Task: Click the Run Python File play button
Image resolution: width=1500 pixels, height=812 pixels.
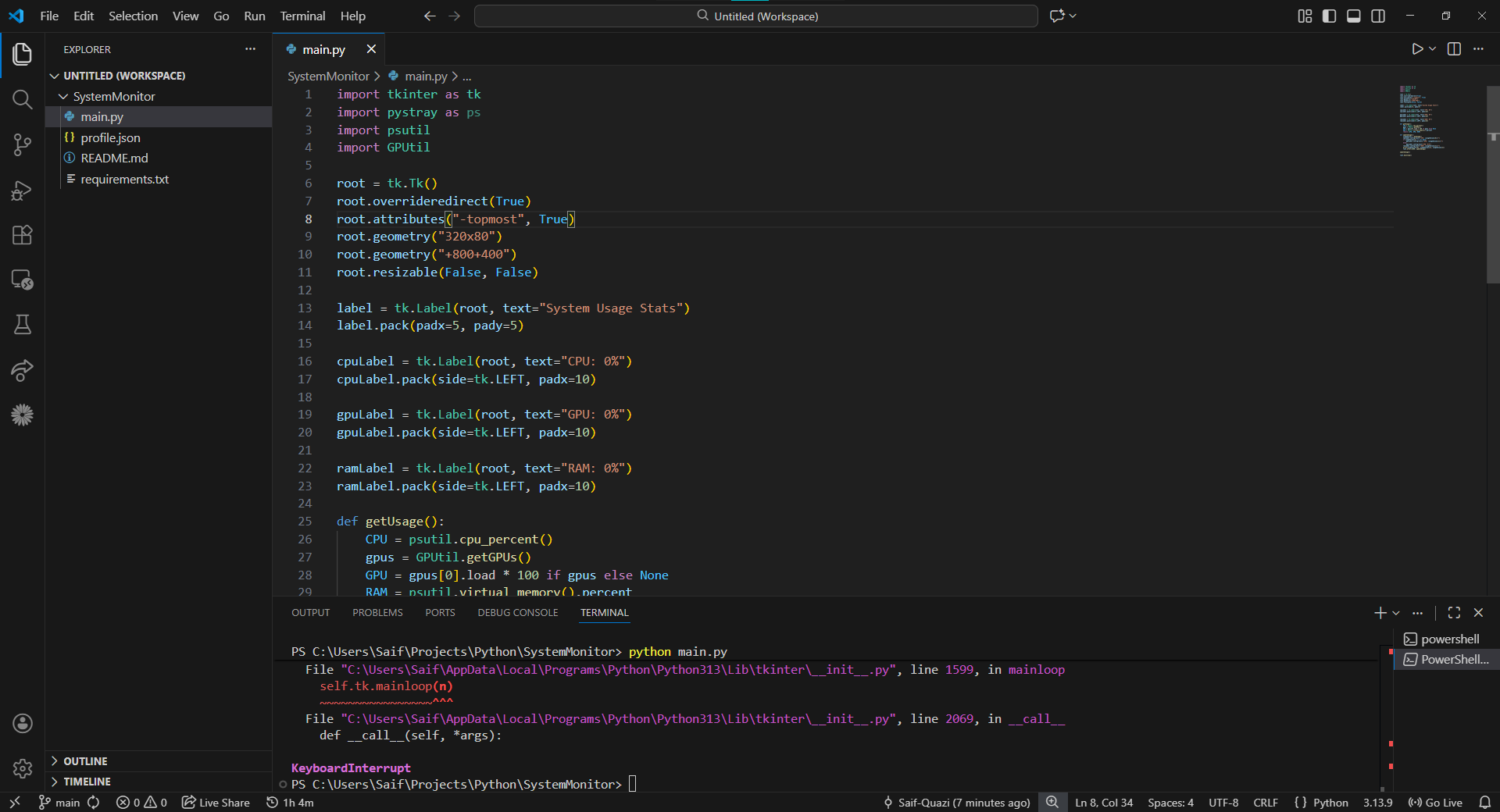Action: tap(1417, 49)
